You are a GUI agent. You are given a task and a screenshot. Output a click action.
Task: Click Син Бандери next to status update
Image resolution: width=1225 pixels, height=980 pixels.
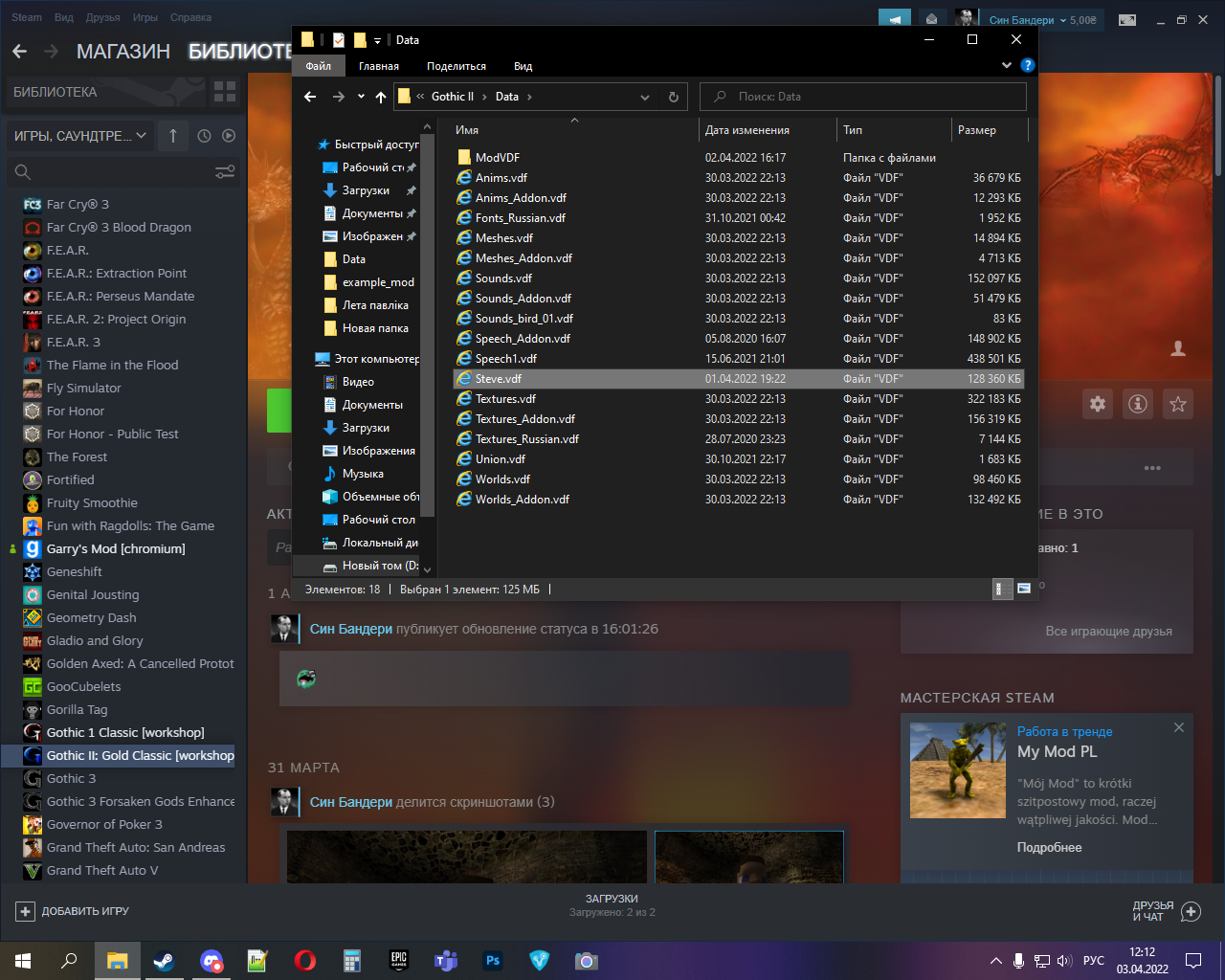click(x=351, y=629)
